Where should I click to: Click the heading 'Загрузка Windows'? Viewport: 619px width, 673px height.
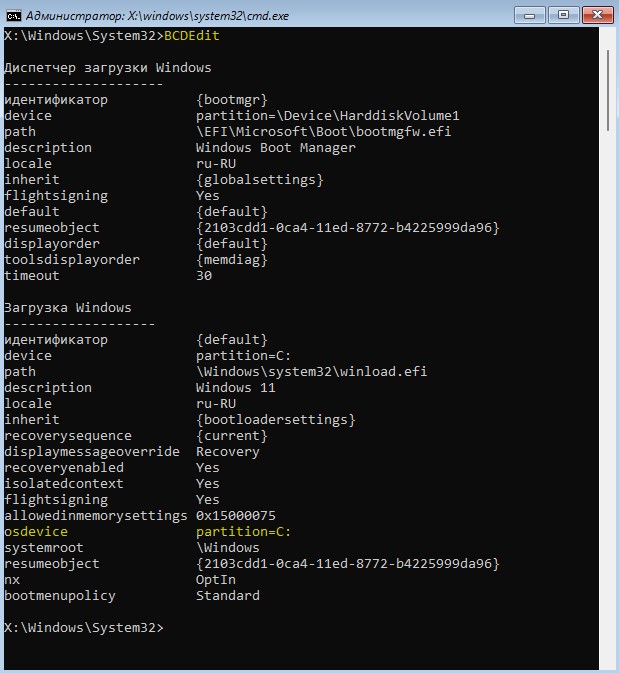(x=68, y=308)
